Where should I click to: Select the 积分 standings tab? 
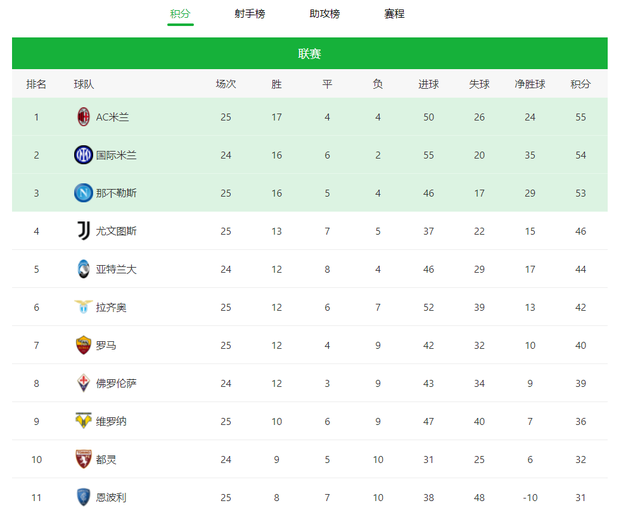(180, 14)
